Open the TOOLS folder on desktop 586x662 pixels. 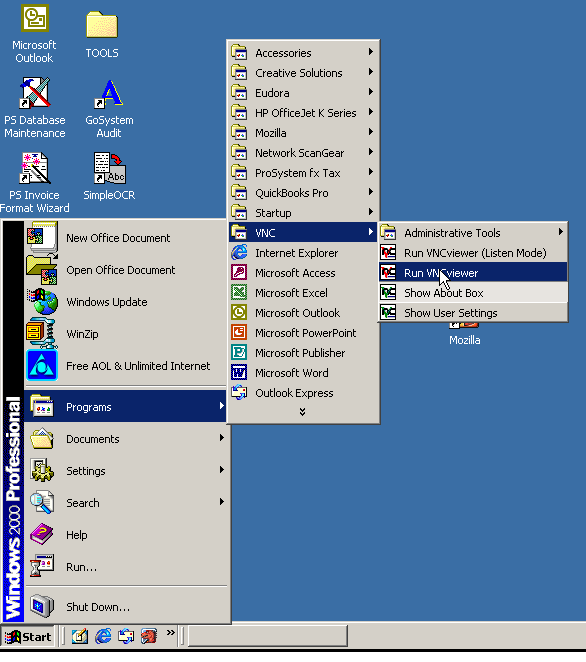click(x=102, y=24)
